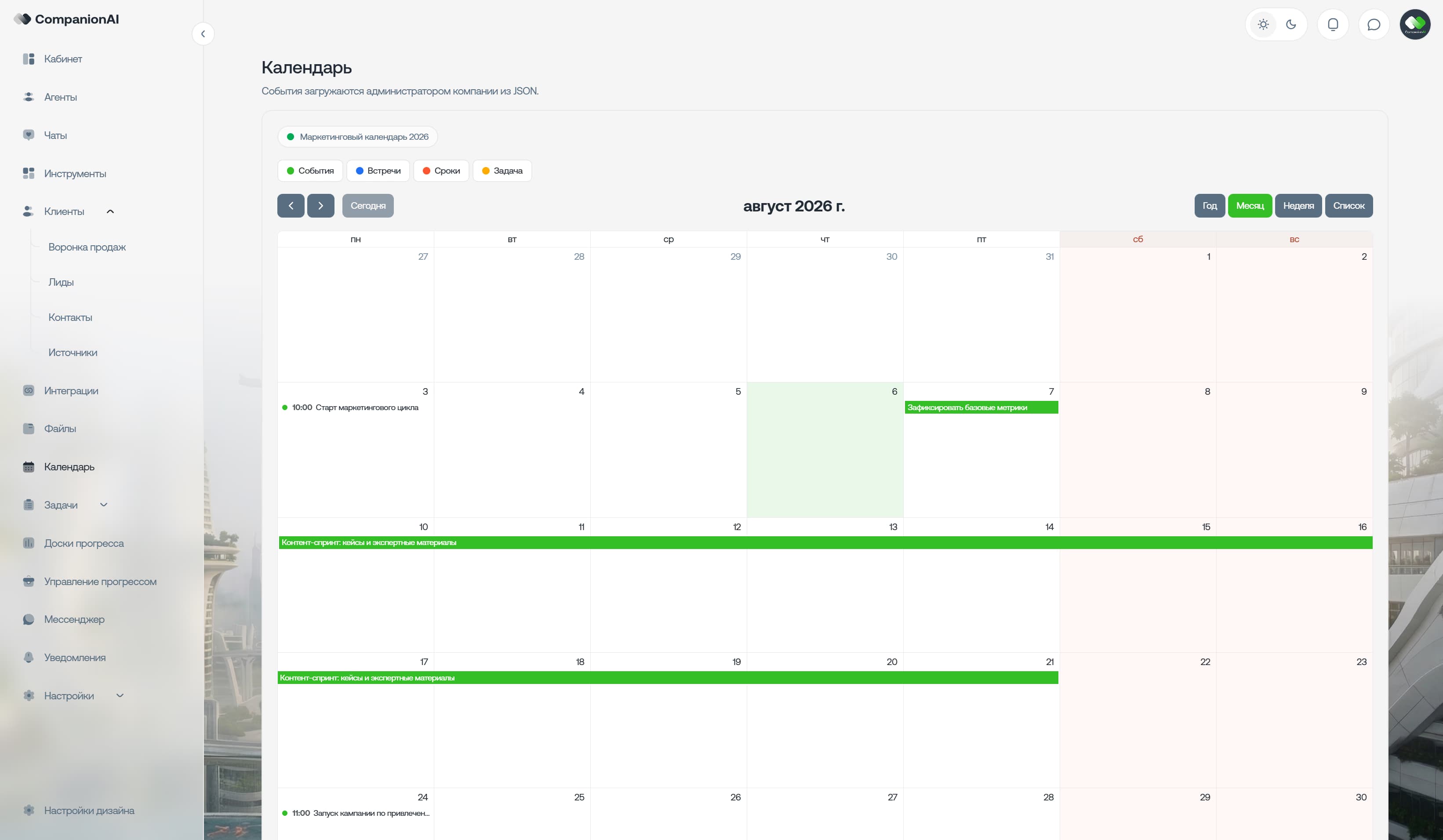Click the август 2026 г. title

(794, 206)
